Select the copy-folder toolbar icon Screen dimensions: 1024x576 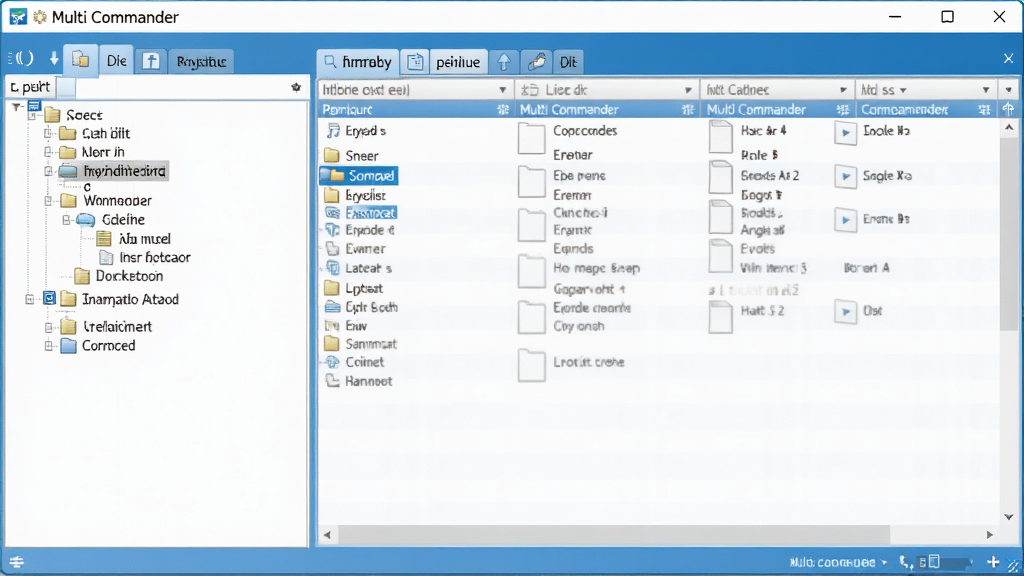point(81,60)
